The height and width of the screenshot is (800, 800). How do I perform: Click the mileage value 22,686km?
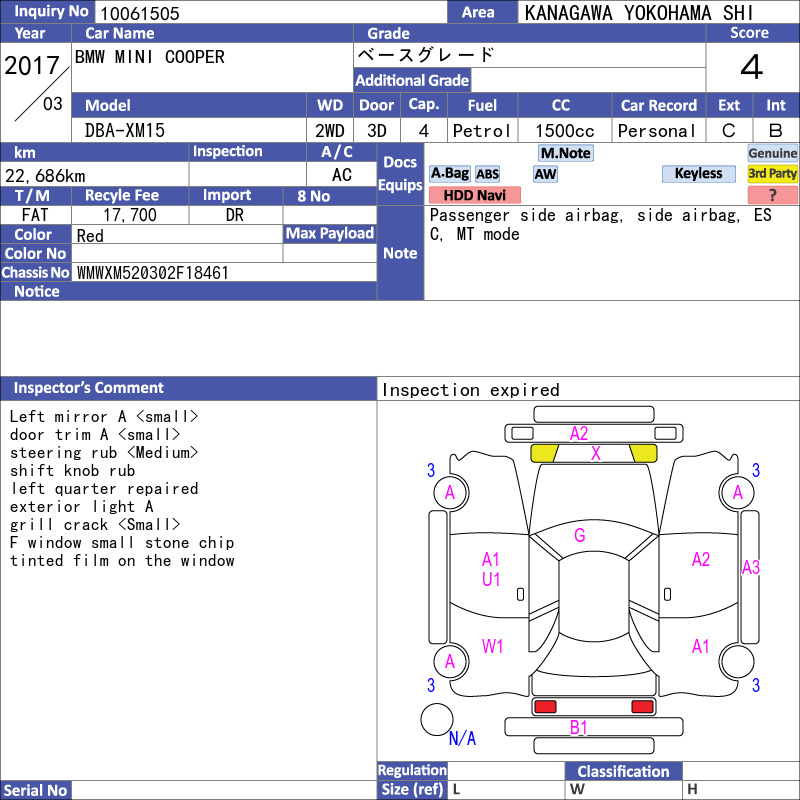click(x=45, y=176)
